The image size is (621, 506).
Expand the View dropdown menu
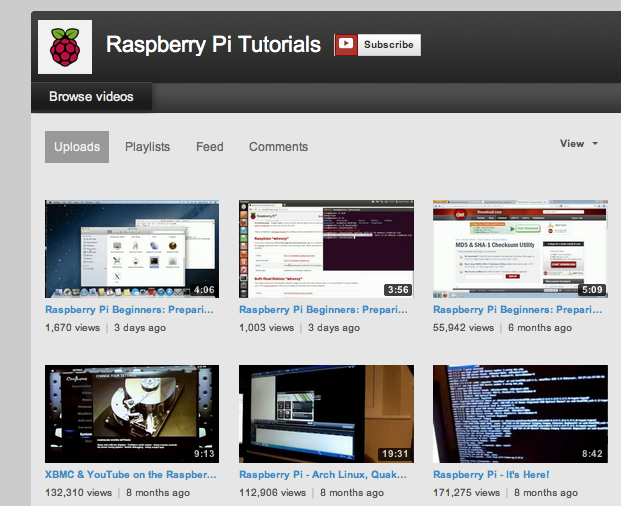coord(572,144)
